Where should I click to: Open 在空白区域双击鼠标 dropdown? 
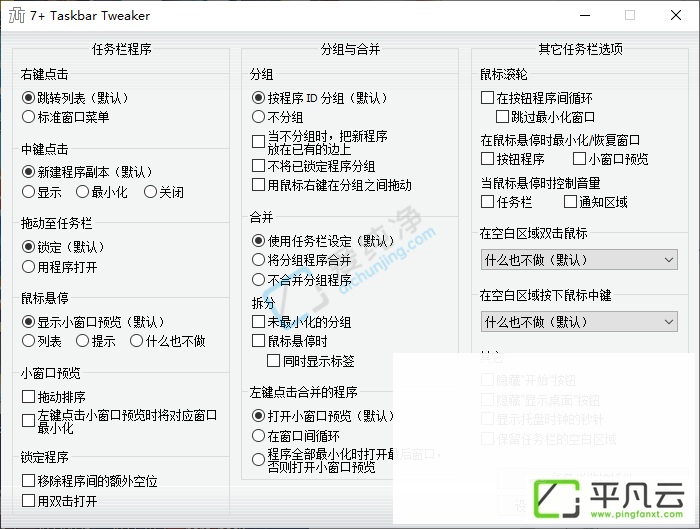[x=579, y=260]
